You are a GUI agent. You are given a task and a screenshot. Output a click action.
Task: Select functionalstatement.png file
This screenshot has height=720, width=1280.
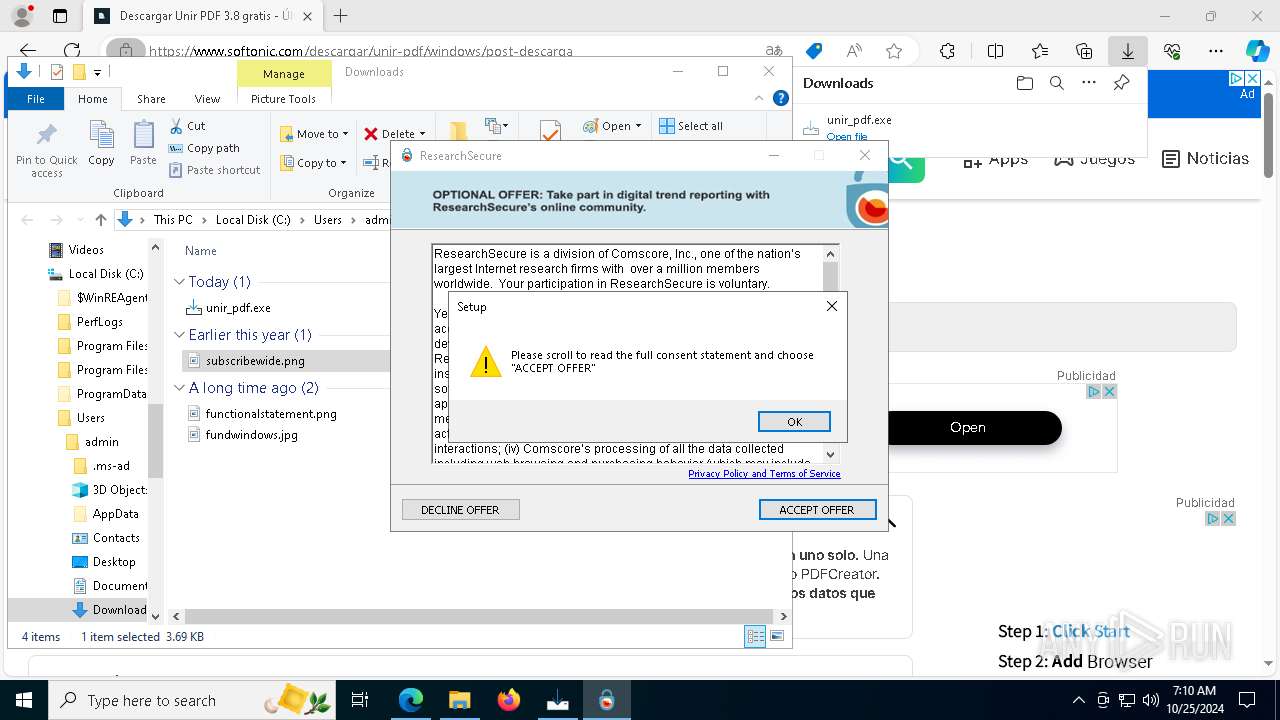click(271, 414)
